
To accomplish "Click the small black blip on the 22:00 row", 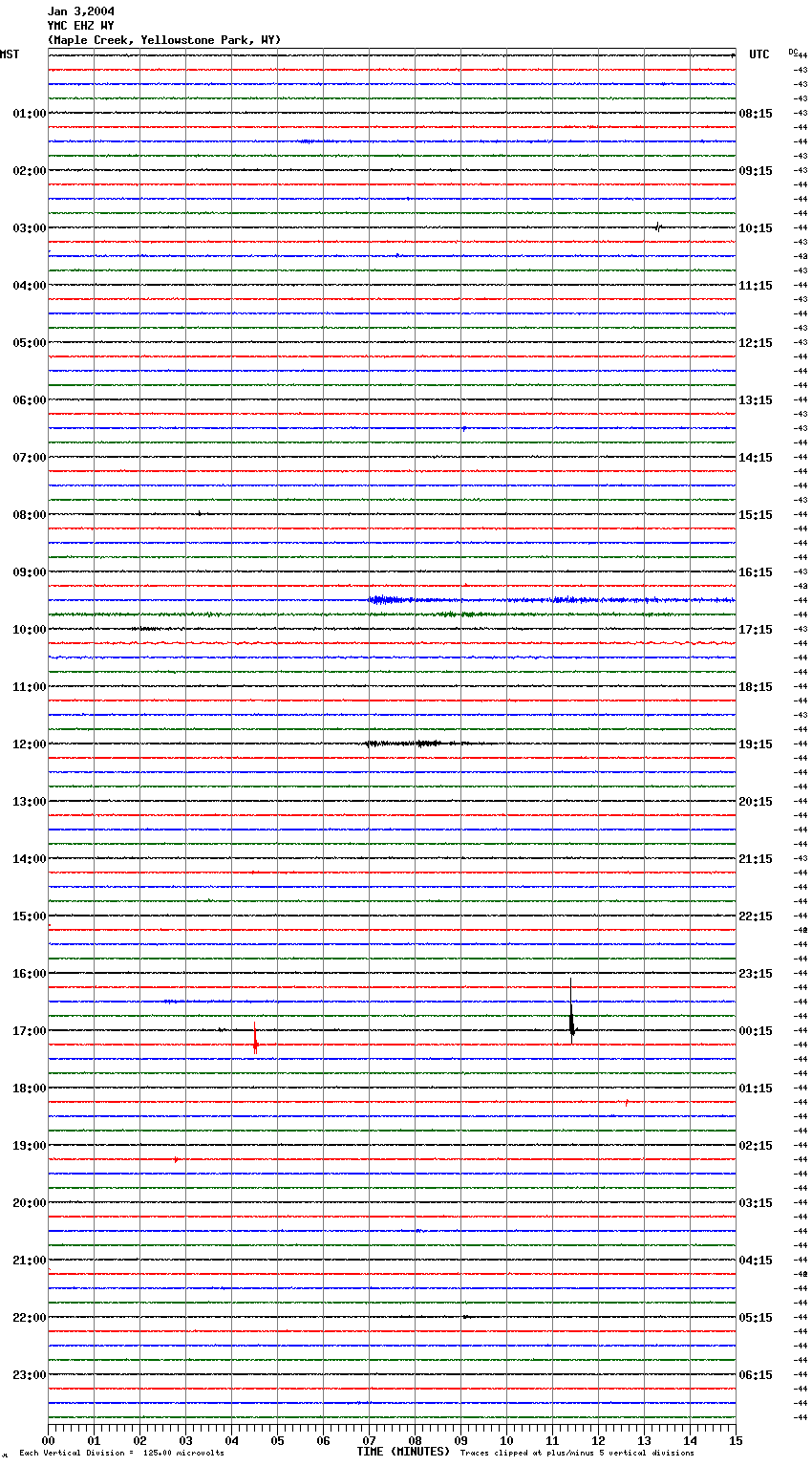I will tap(465, 1317).
